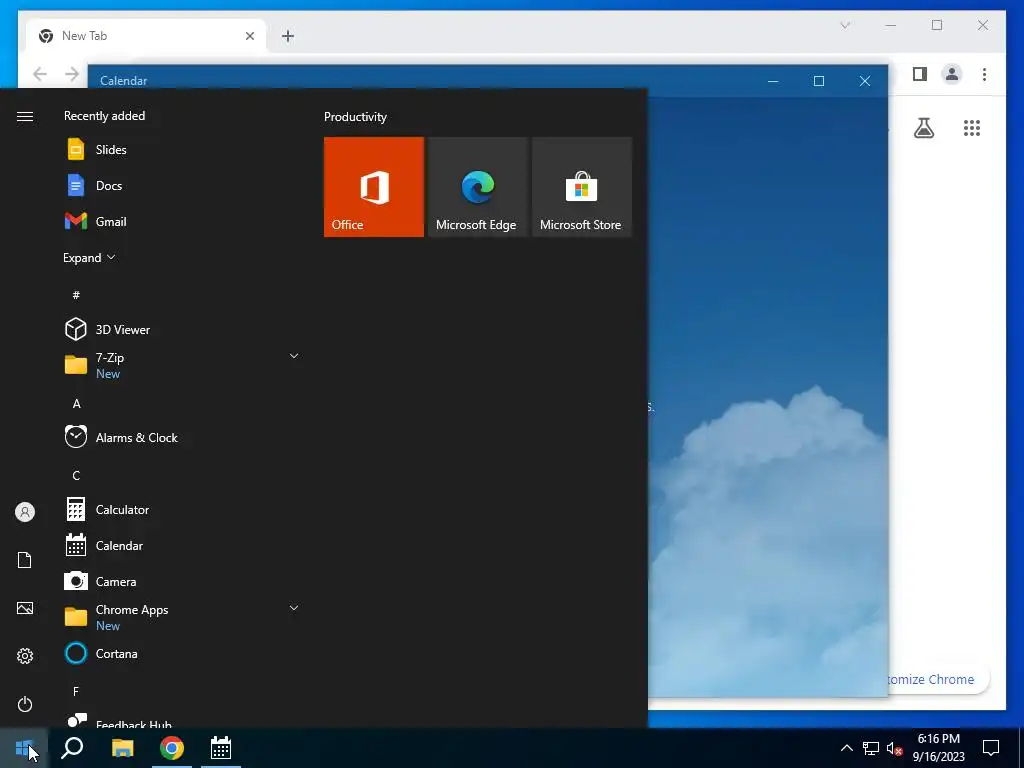Open the notification Action Center

pos(991,748)
